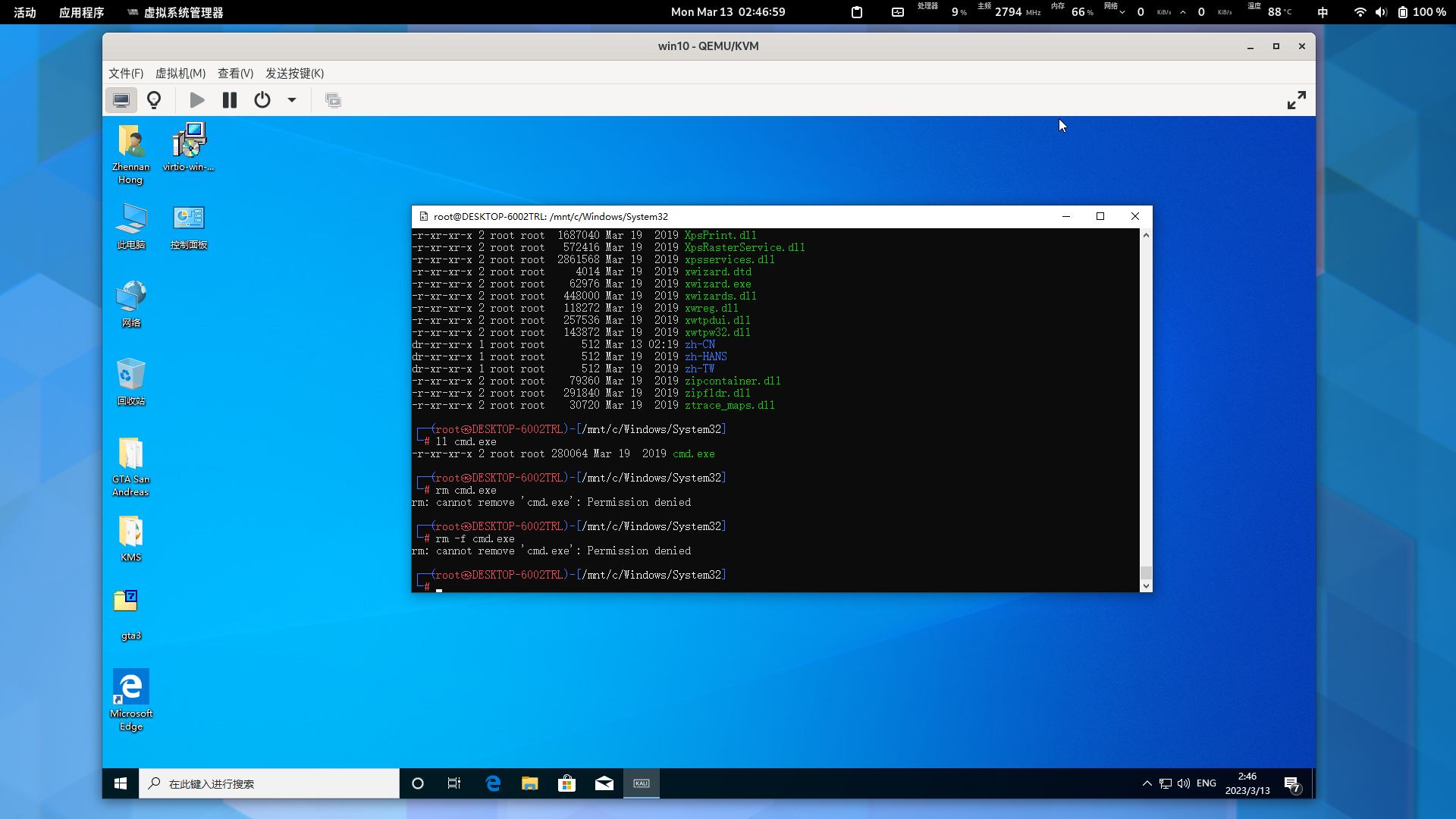
Task: Open the 虚拟机(M) menu
Action: coord(180,74)
